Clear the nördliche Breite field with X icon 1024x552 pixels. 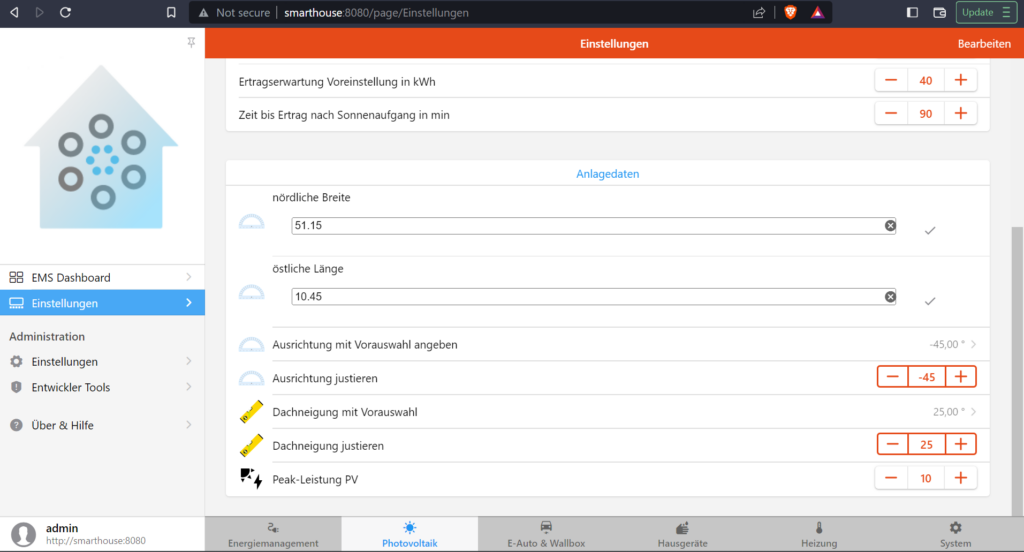click(x=890, y=226)
